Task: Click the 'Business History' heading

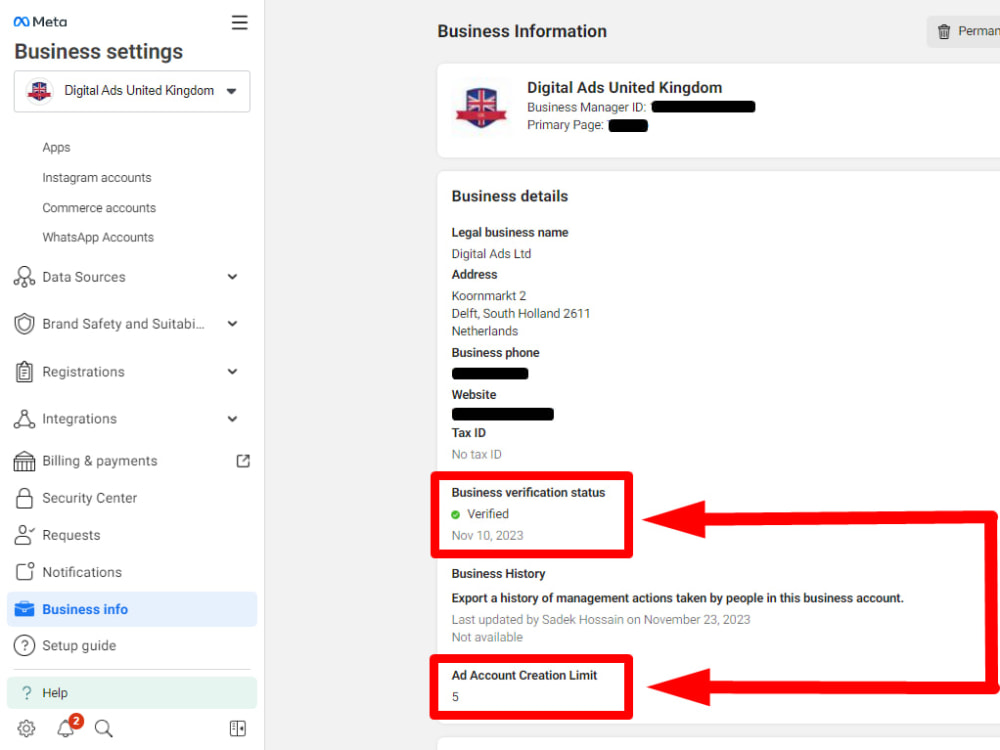Action: click(498, 573)
